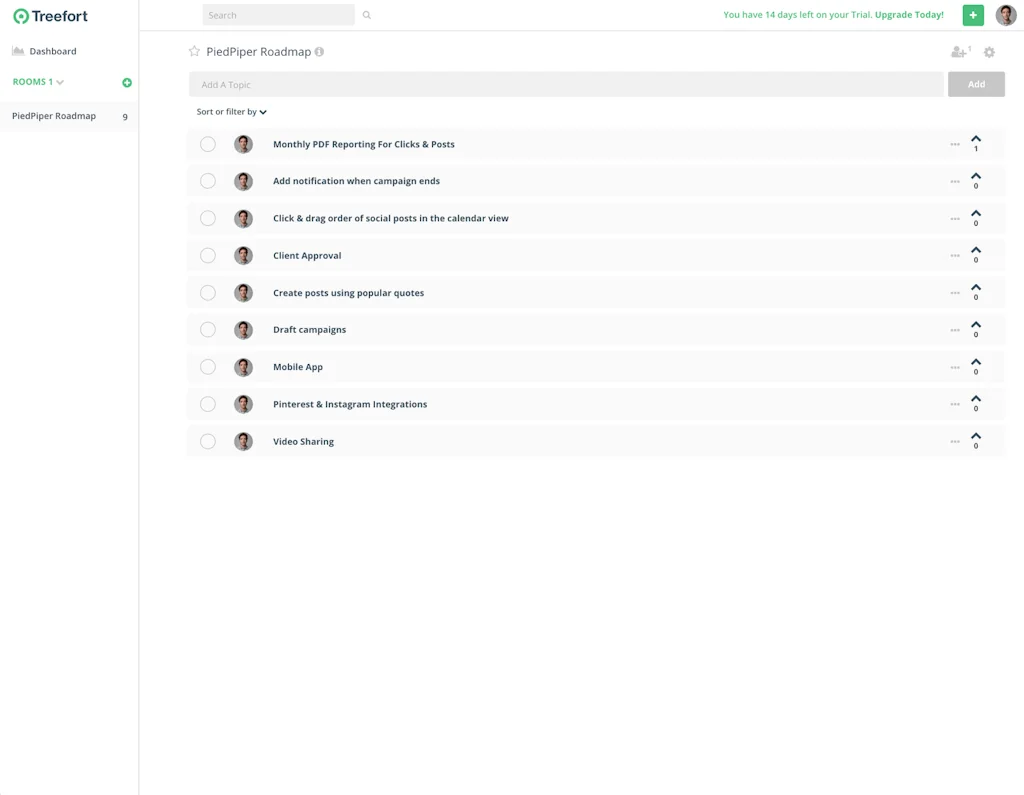1024x795 pixels.
Task: Click the Add A Topic field
Action: [566, 84]
